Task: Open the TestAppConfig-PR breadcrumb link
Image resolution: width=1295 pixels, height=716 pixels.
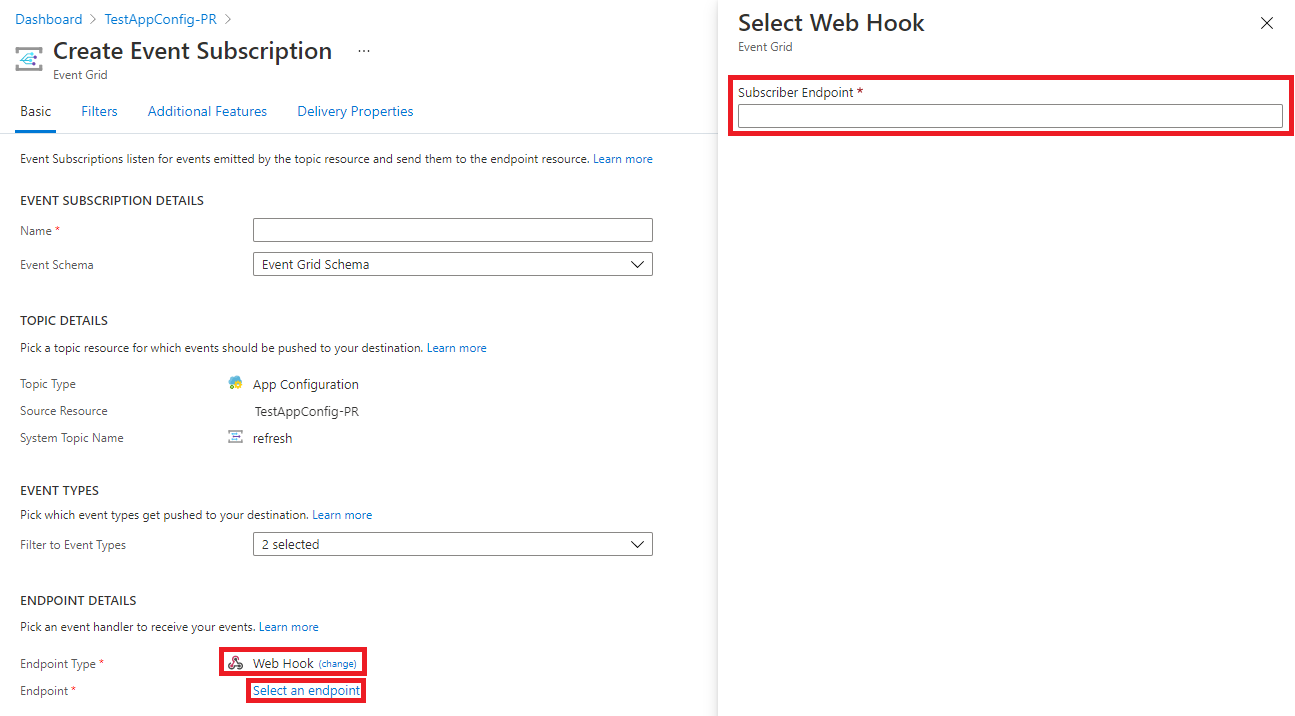Action: [x=160, y=20]
